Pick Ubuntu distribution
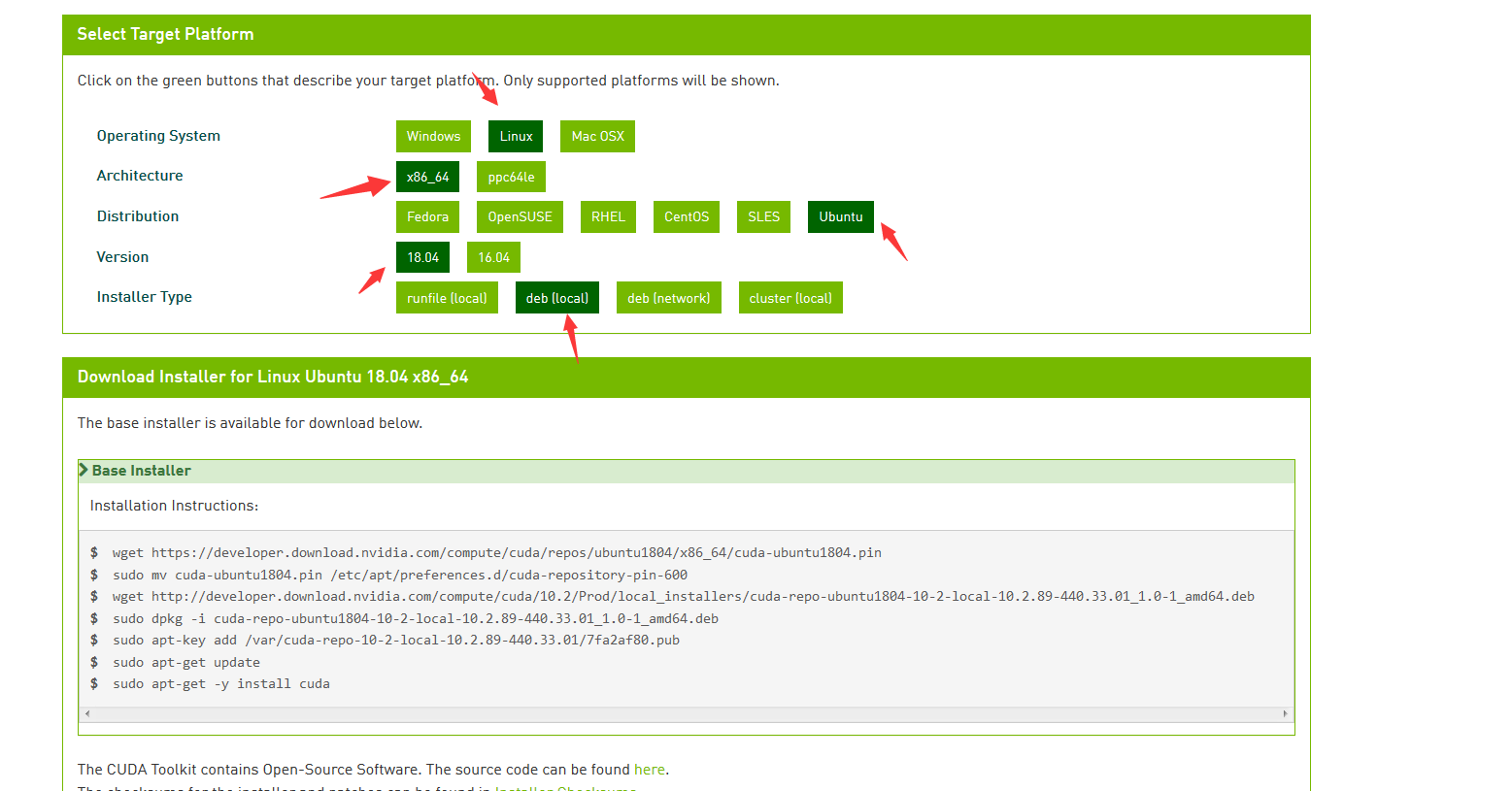The image size is (1512, 791). tap(841, 216)
